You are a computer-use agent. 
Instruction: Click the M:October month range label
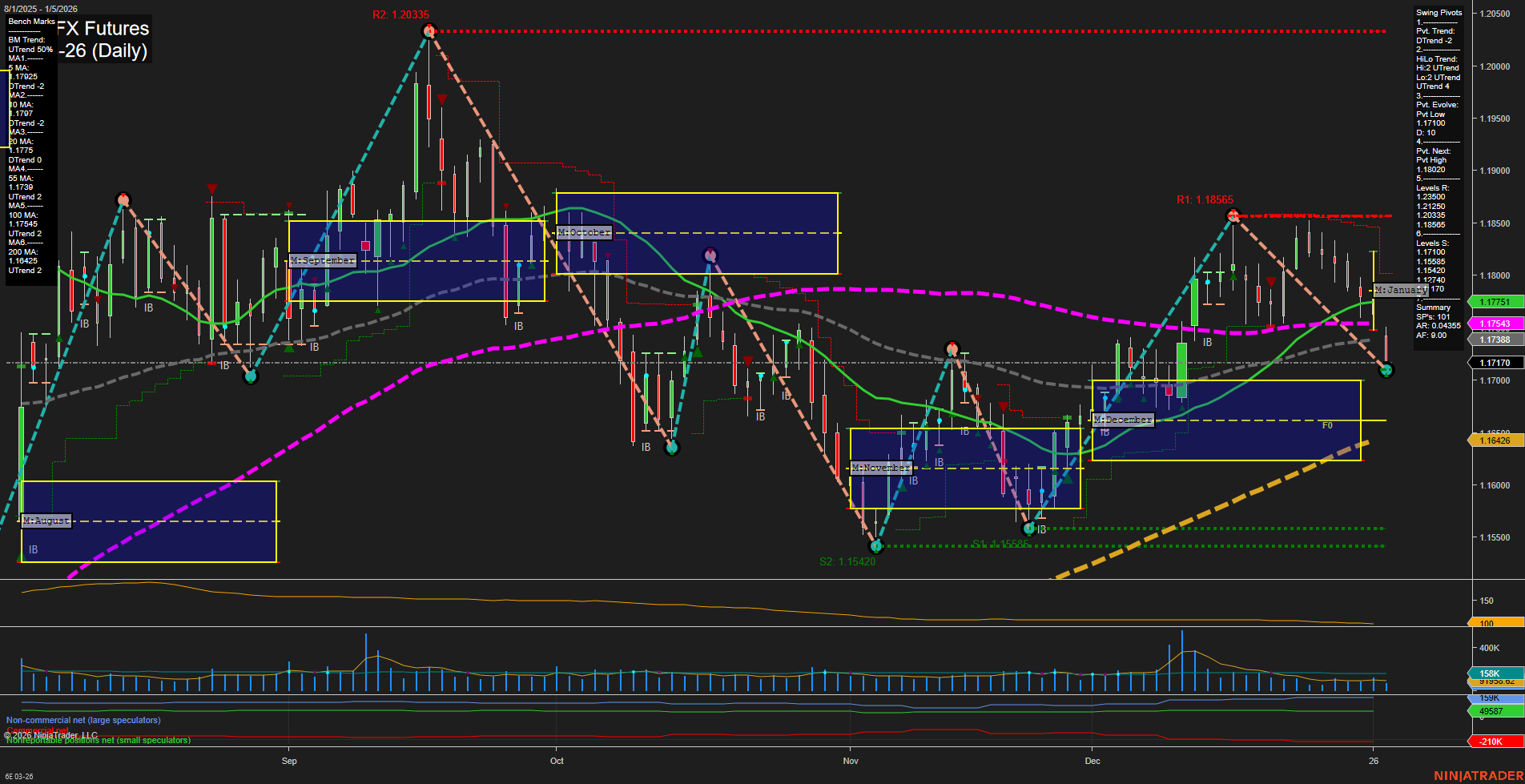582,232
